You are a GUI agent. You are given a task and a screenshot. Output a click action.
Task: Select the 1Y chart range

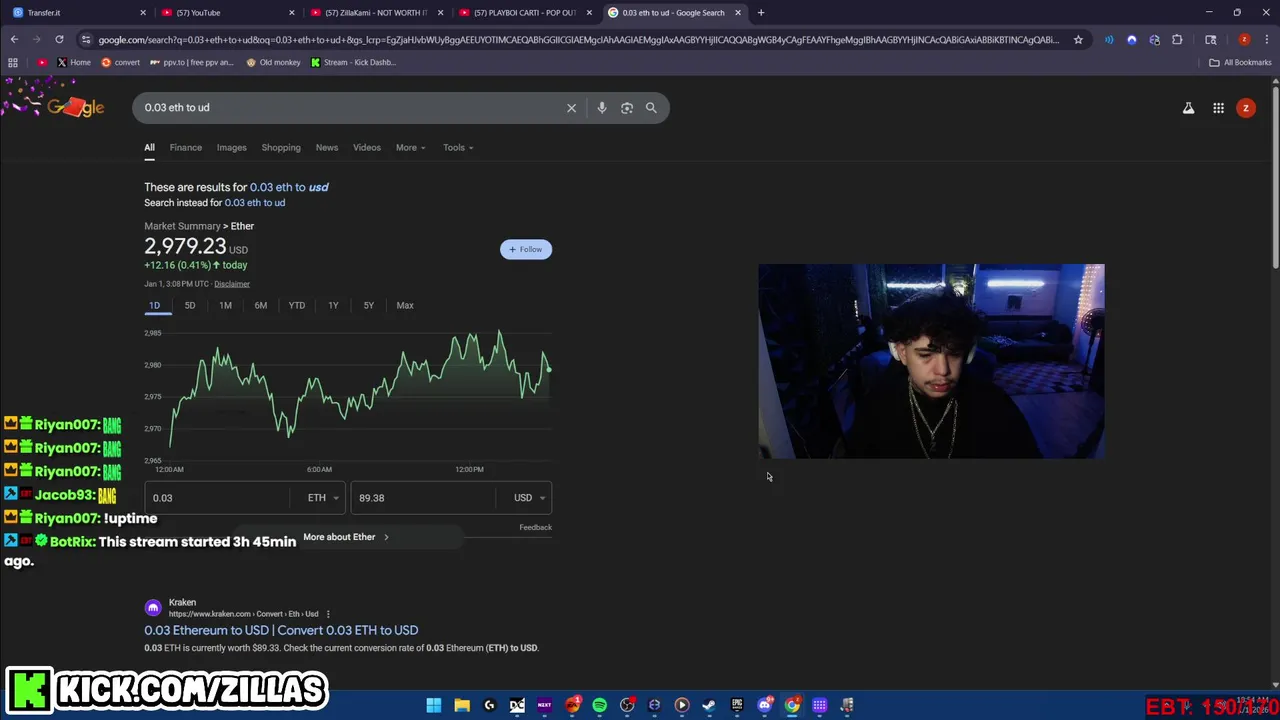pos(333,305)
